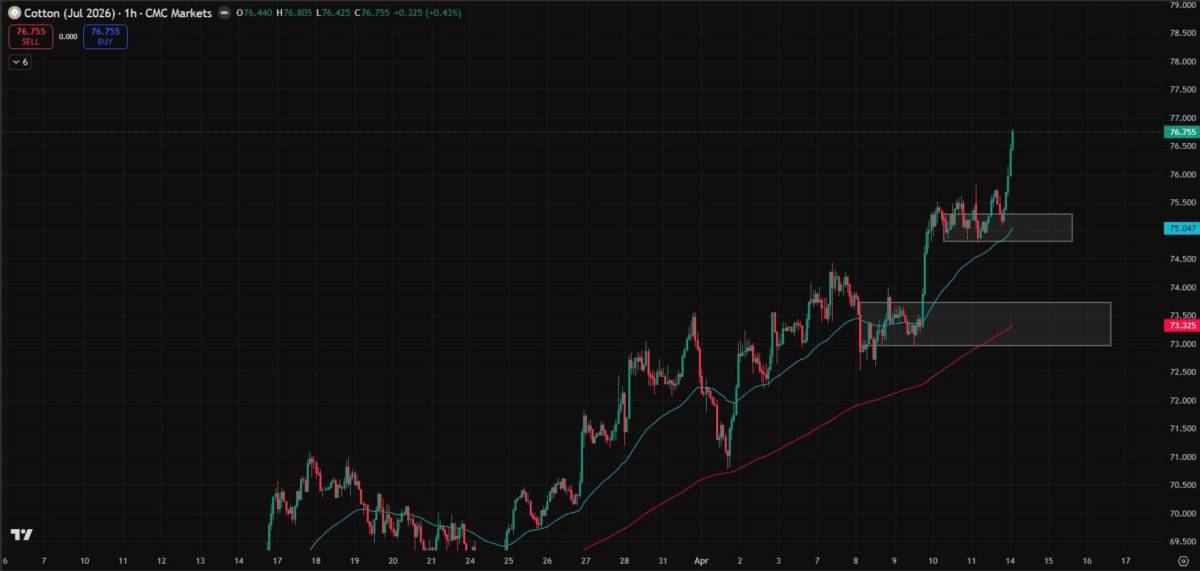Click the Cotton symbol logo icon
Viewport: 1200px width, 571px height.
[x=13, y=13]
